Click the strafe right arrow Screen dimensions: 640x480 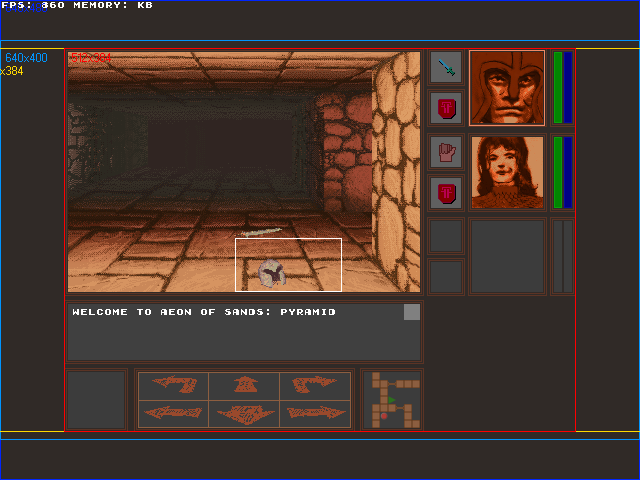coord(315,413)
